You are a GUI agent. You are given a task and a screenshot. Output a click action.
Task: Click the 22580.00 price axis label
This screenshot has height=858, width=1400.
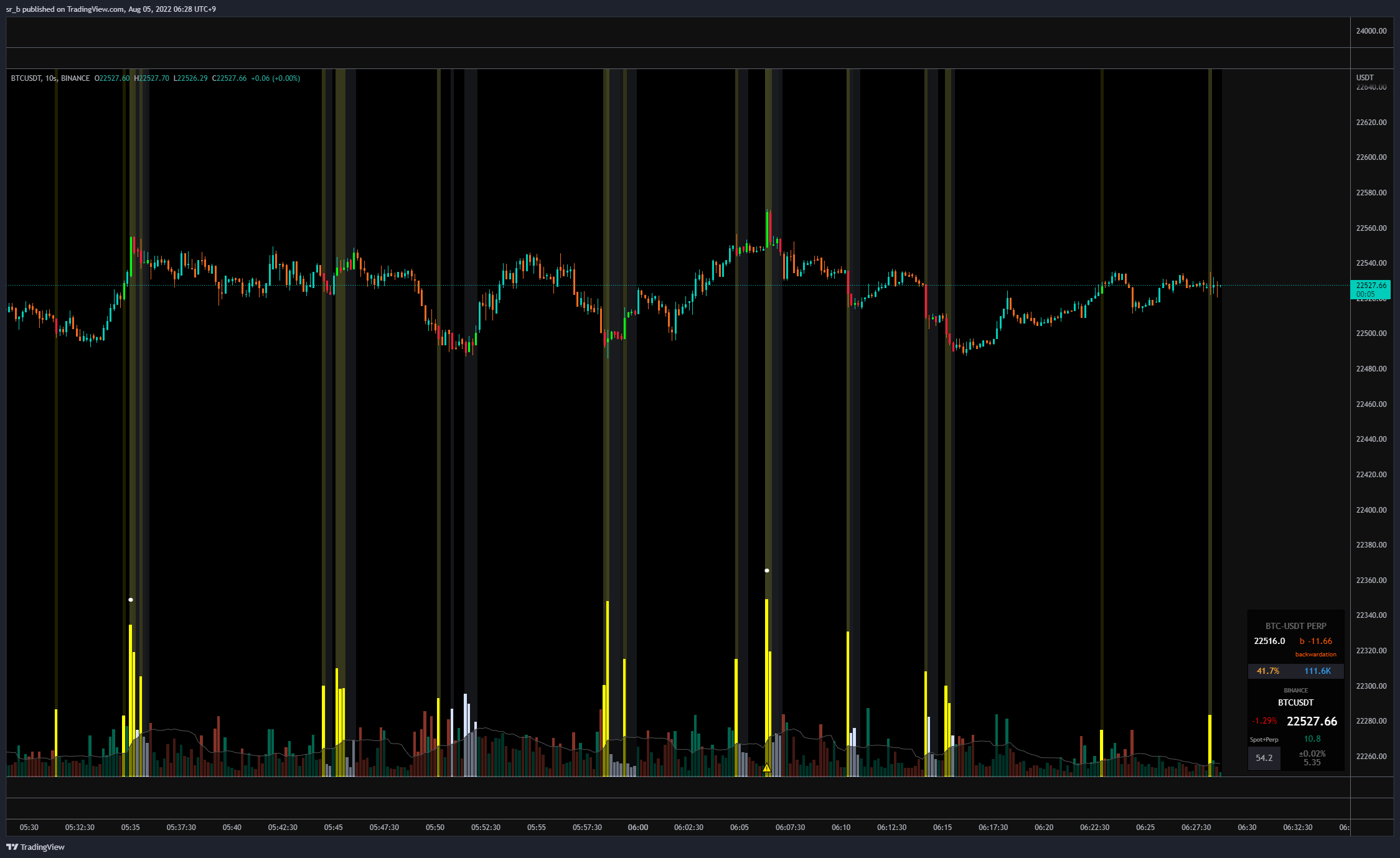pyautogui.click(x=1371, y=193)
